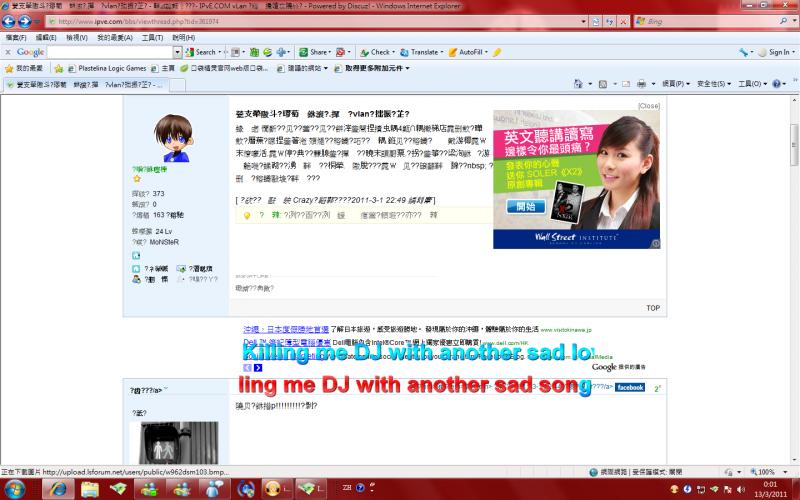Click the next-ads right arrow button
This screenshot has height=500, width=800.
tap(258, 368)
